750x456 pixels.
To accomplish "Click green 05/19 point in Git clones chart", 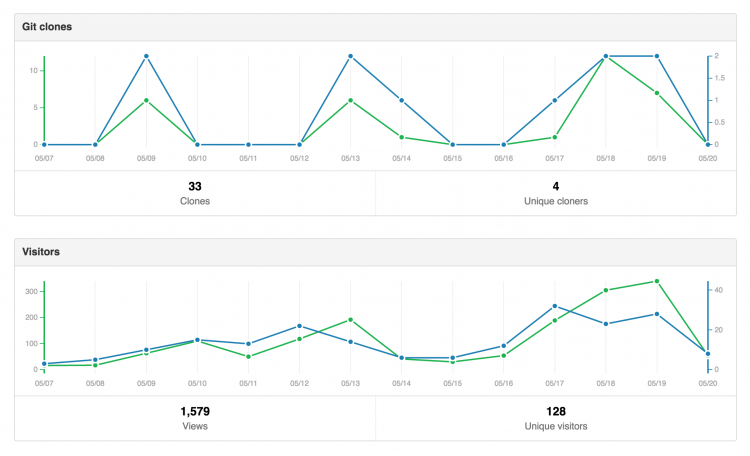I will tap(657, 93).
